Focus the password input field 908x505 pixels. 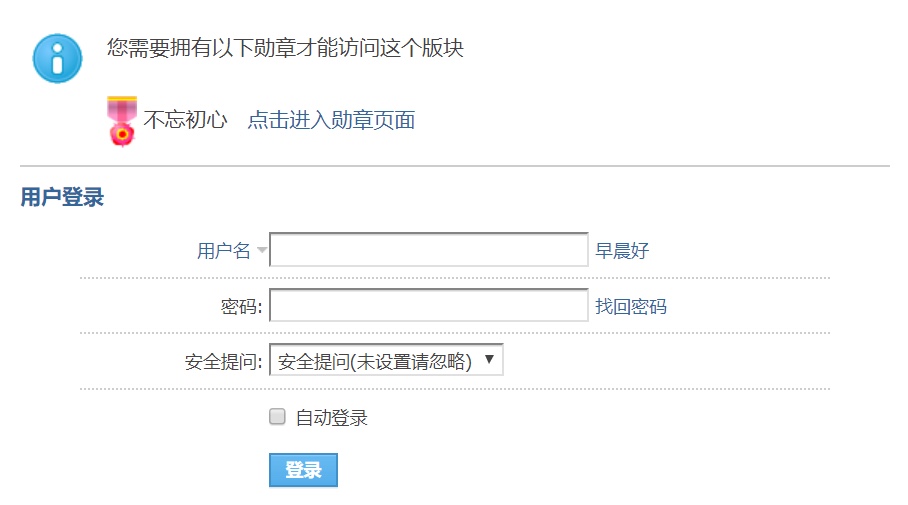click(x=429, y=305)
